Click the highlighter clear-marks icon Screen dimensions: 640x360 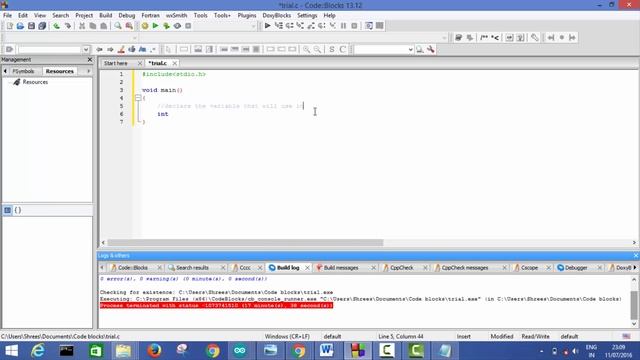(121, 49)
